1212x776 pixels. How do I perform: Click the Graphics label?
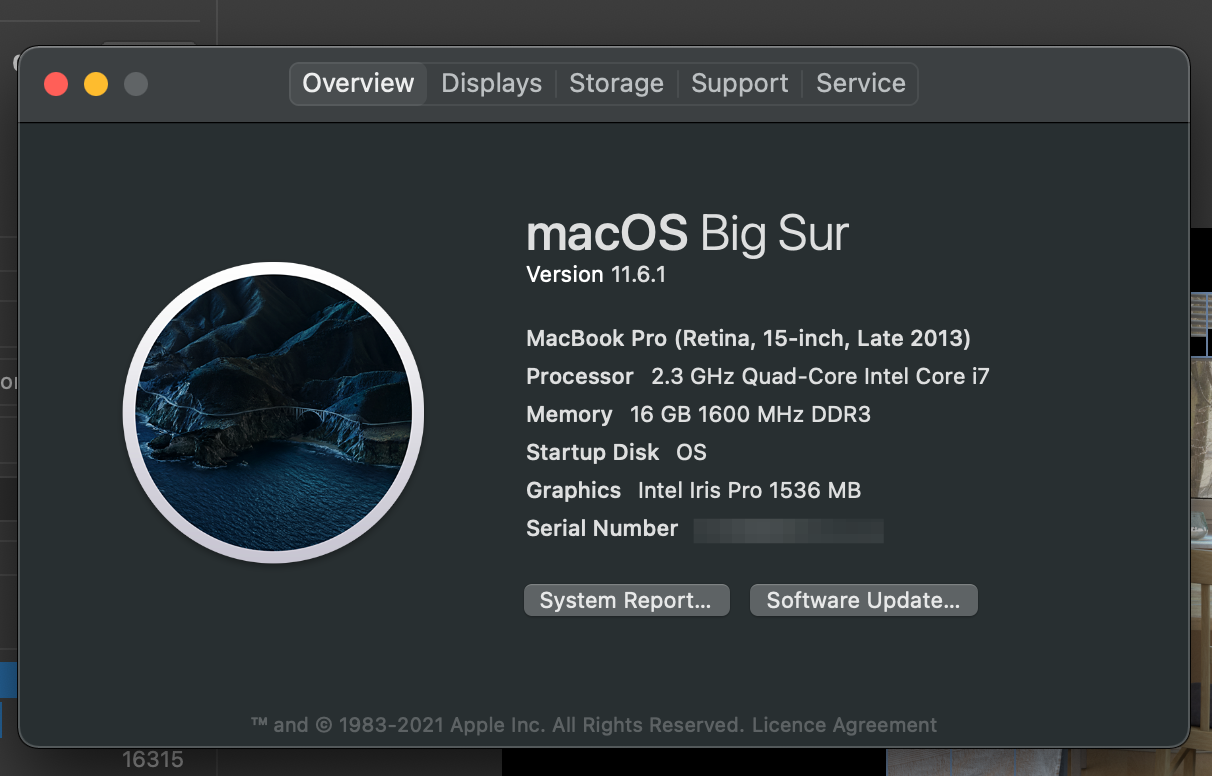pyautogui.click(x=574, y=491)
